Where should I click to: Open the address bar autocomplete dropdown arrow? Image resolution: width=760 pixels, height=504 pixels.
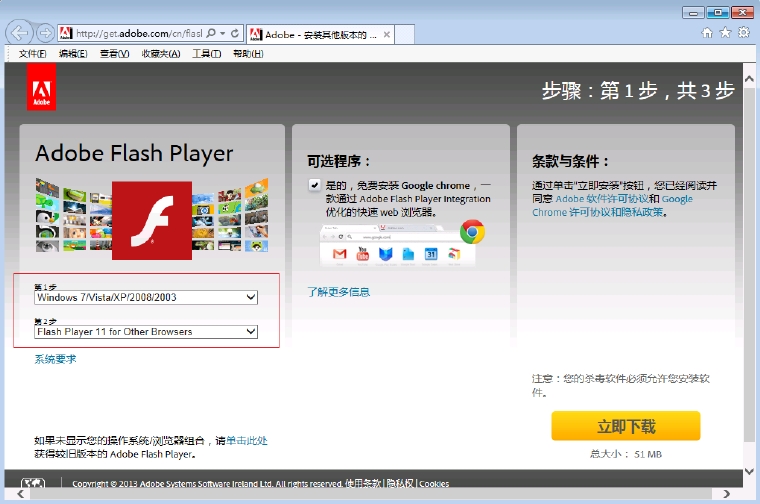[223, 33]
